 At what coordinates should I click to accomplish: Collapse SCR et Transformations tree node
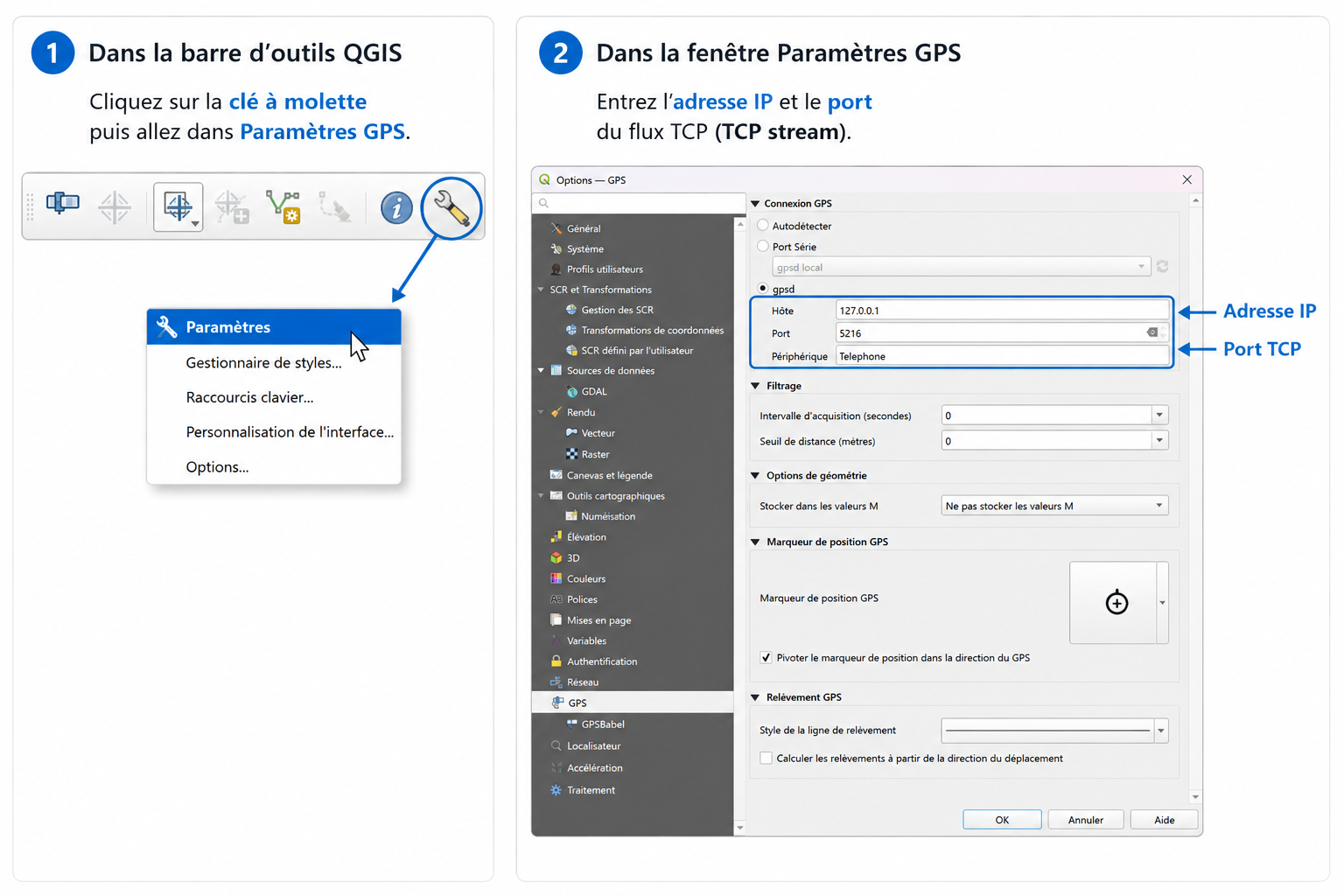click(541, 290)
